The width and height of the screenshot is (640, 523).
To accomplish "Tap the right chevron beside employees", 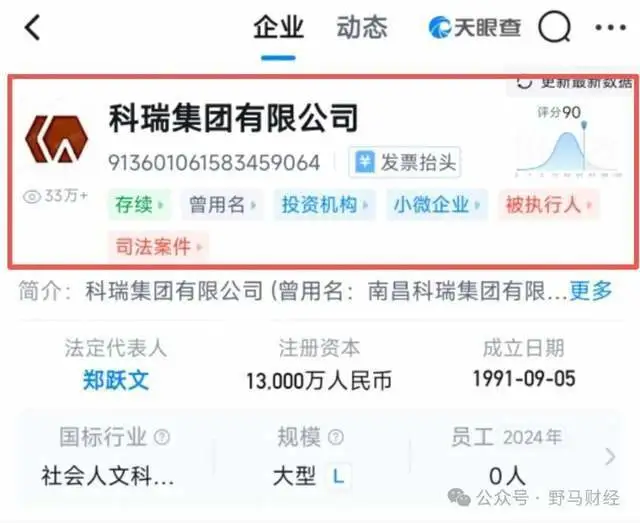I will (x=610, y=456).
